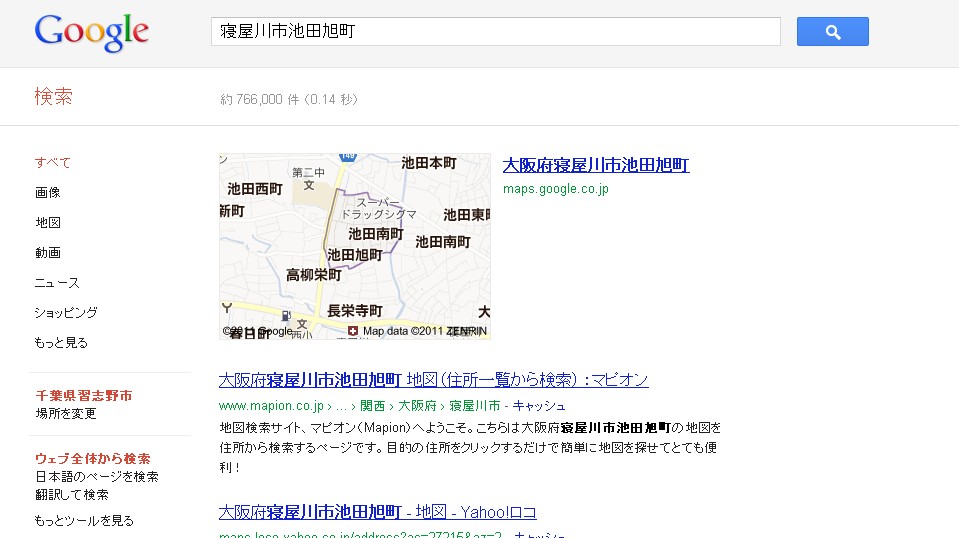Click the 長栄寺町 label on the map
The image size is (959, 538).
355,311
